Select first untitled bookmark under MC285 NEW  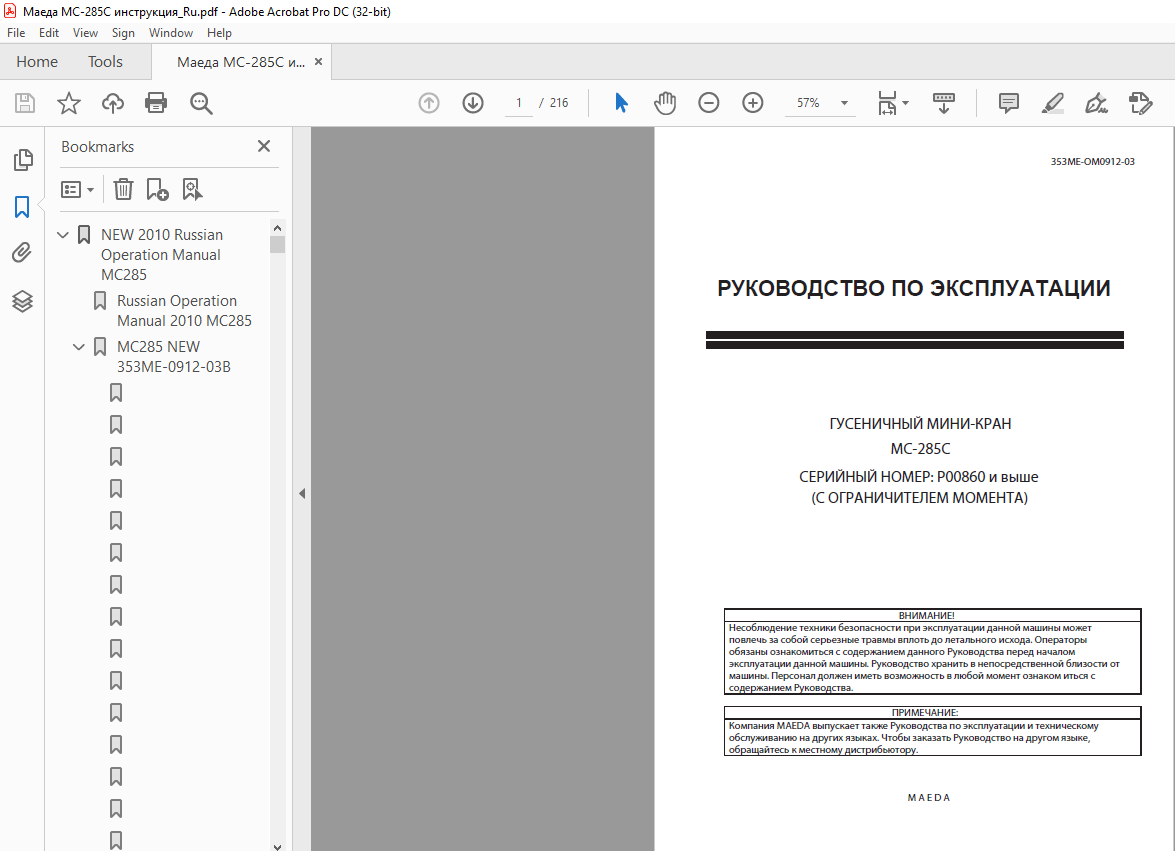click(x=116, y=393)
